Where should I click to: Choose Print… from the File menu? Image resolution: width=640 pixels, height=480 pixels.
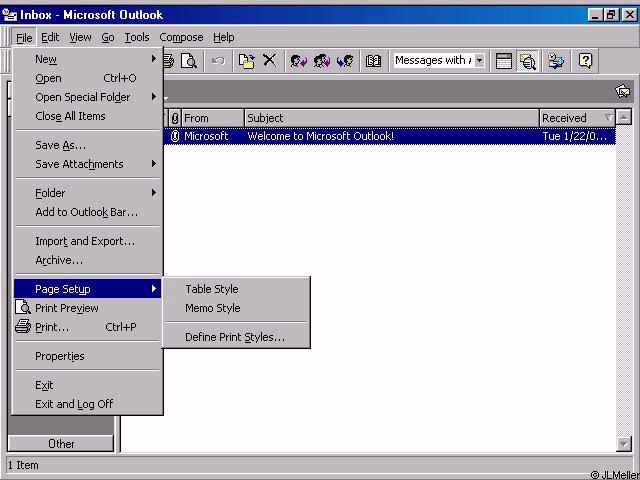pyautogui.click(x=87, y=327)
